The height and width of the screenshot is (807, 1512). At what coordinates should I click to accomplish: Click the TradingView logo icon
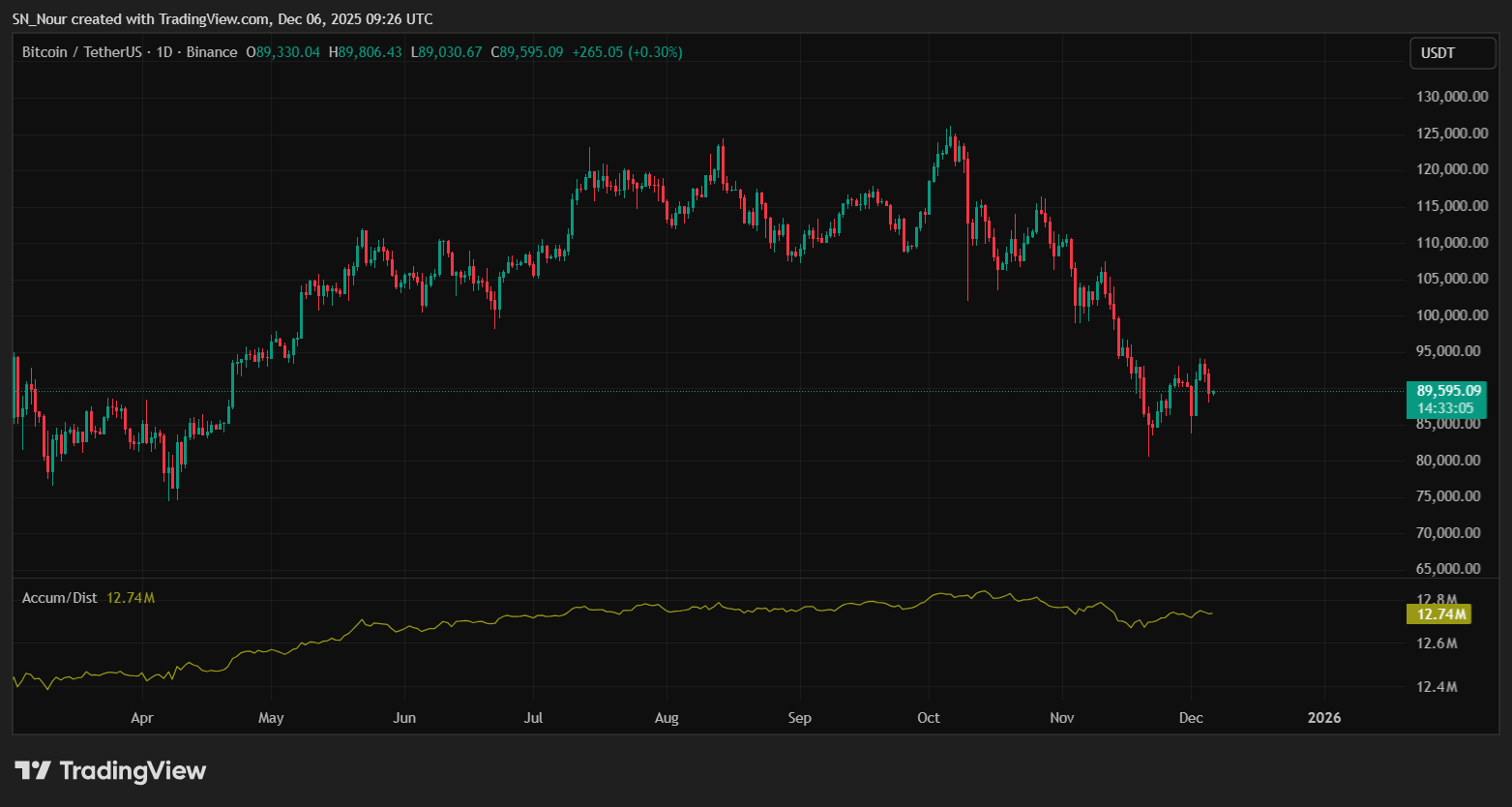tap(33, 771)
